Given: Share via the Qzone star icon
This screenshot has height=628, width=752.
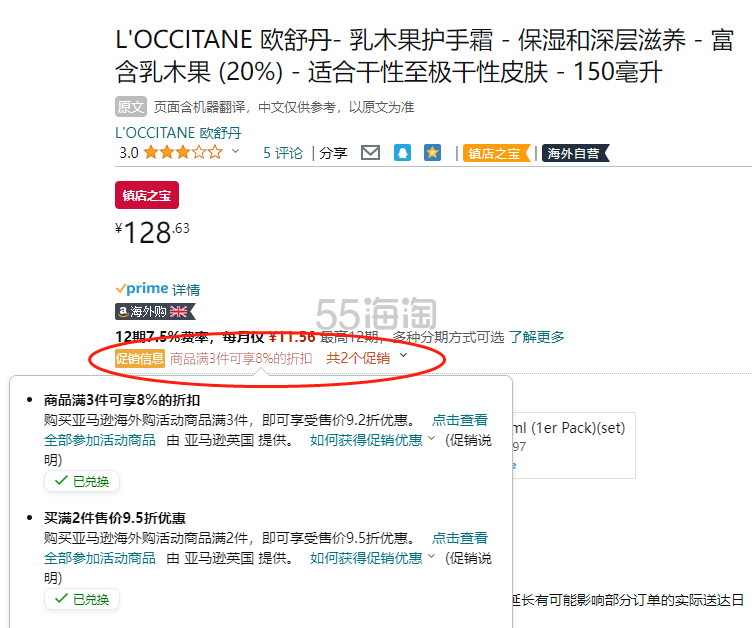Looking at the screenshot, I should [432, 153].
